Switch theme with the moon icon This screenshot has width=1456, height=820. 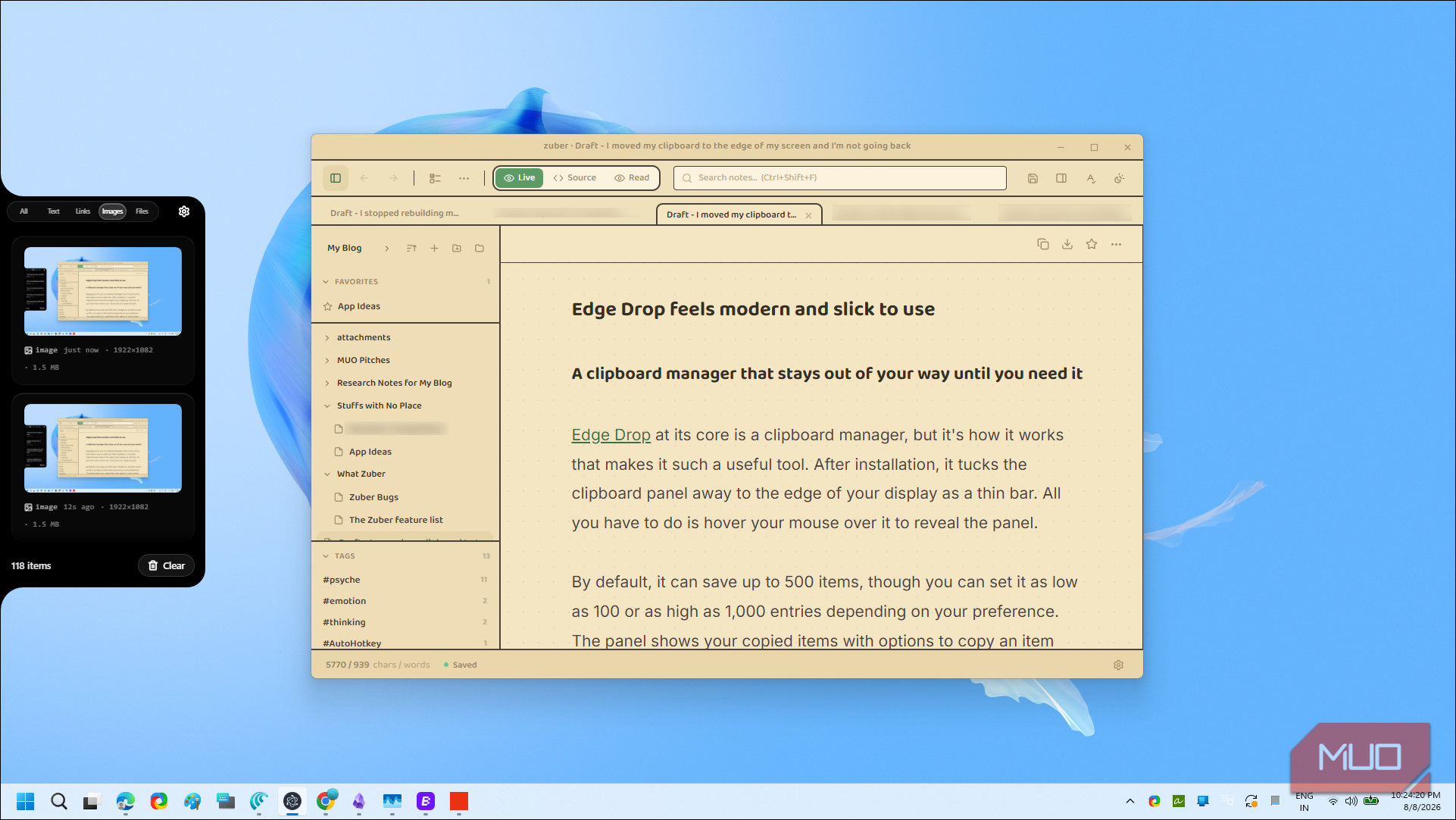(x=1119, y=178)
